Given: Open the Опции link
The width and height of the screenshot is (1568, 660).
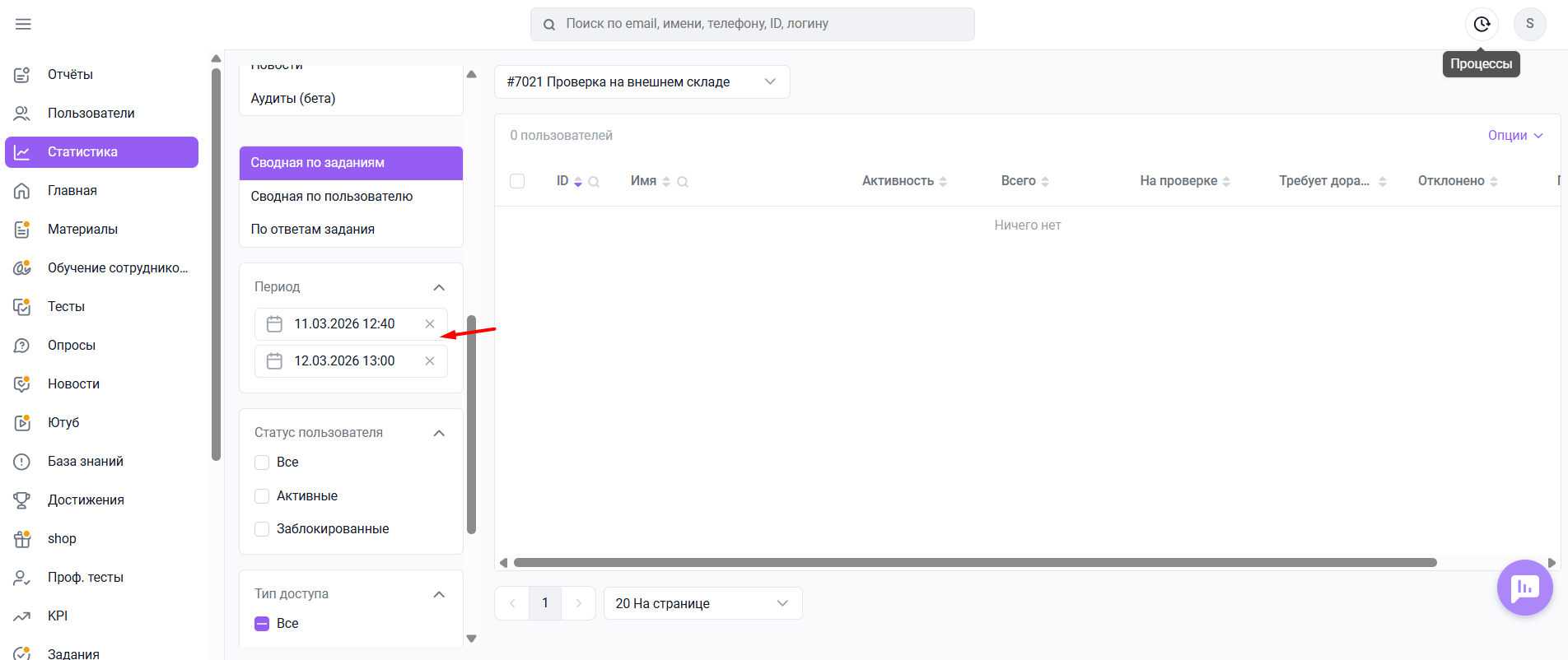Looking at the screenshot, I should point(1514,136).
